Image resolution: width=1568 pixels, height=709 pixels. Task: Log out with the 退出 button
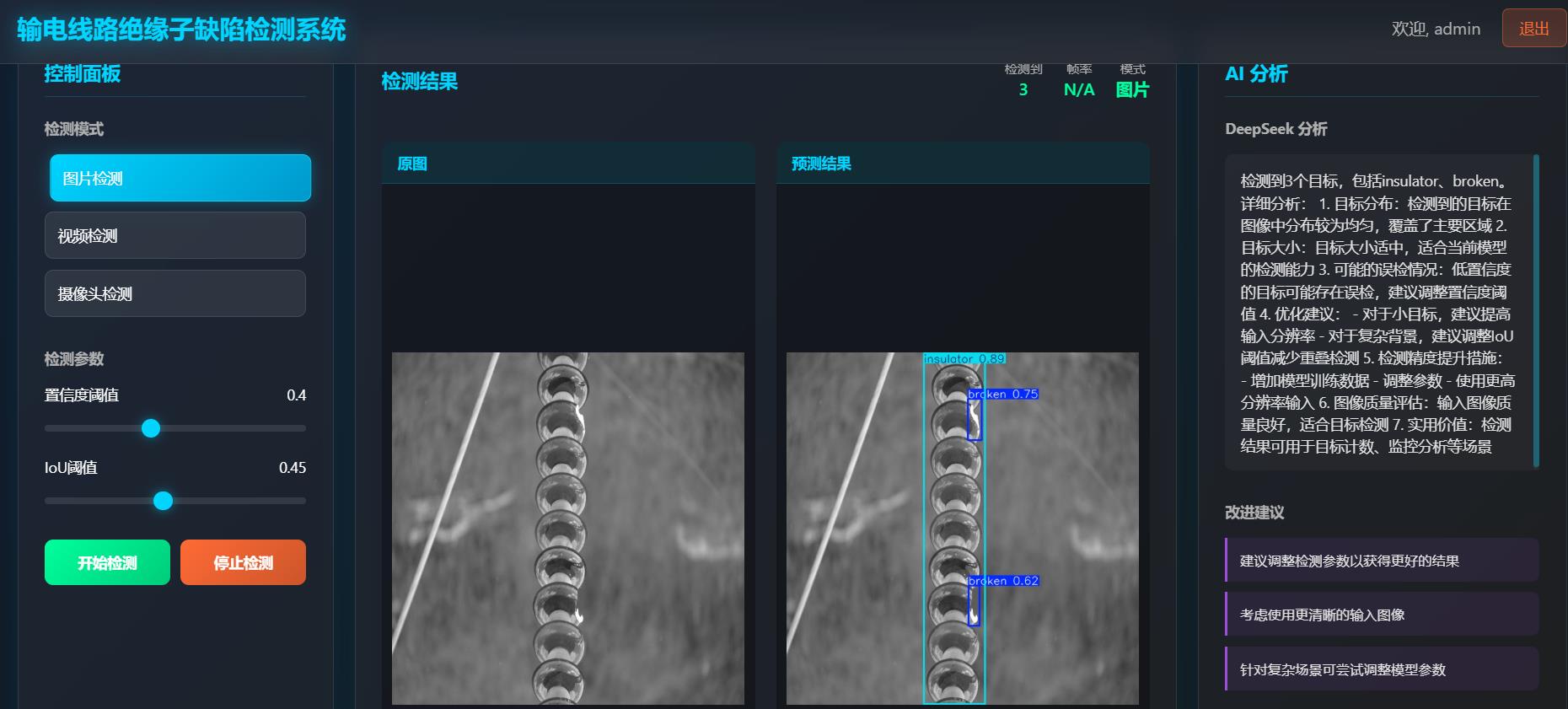(x=1533, y=29)
